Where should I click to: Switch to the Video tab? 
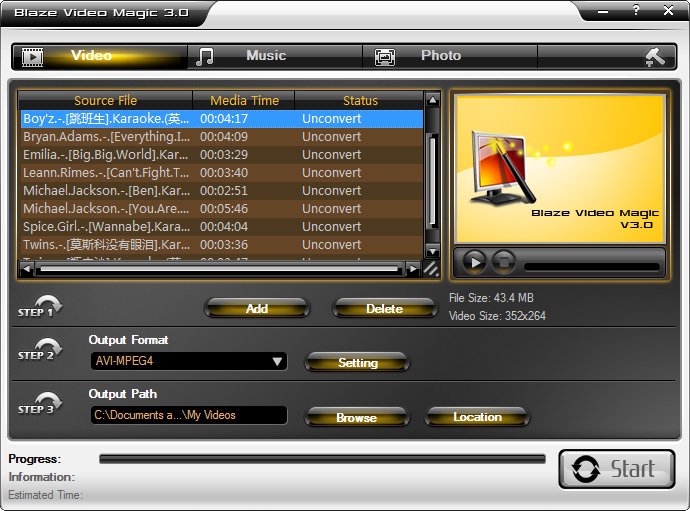click(100, 56)
